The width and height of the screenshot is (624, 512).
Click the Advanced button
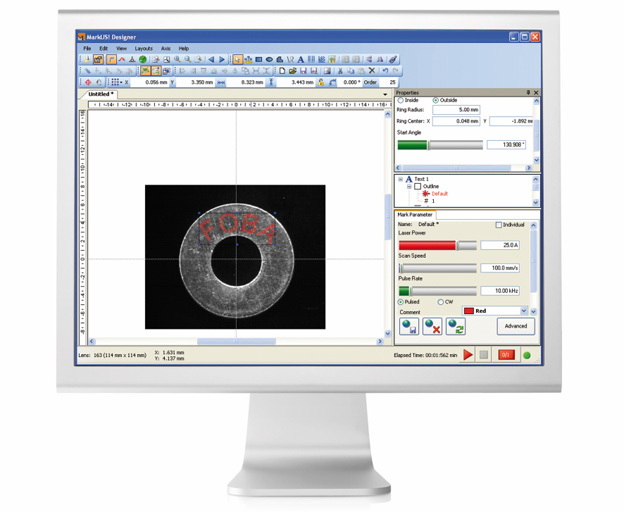(515, 326)
